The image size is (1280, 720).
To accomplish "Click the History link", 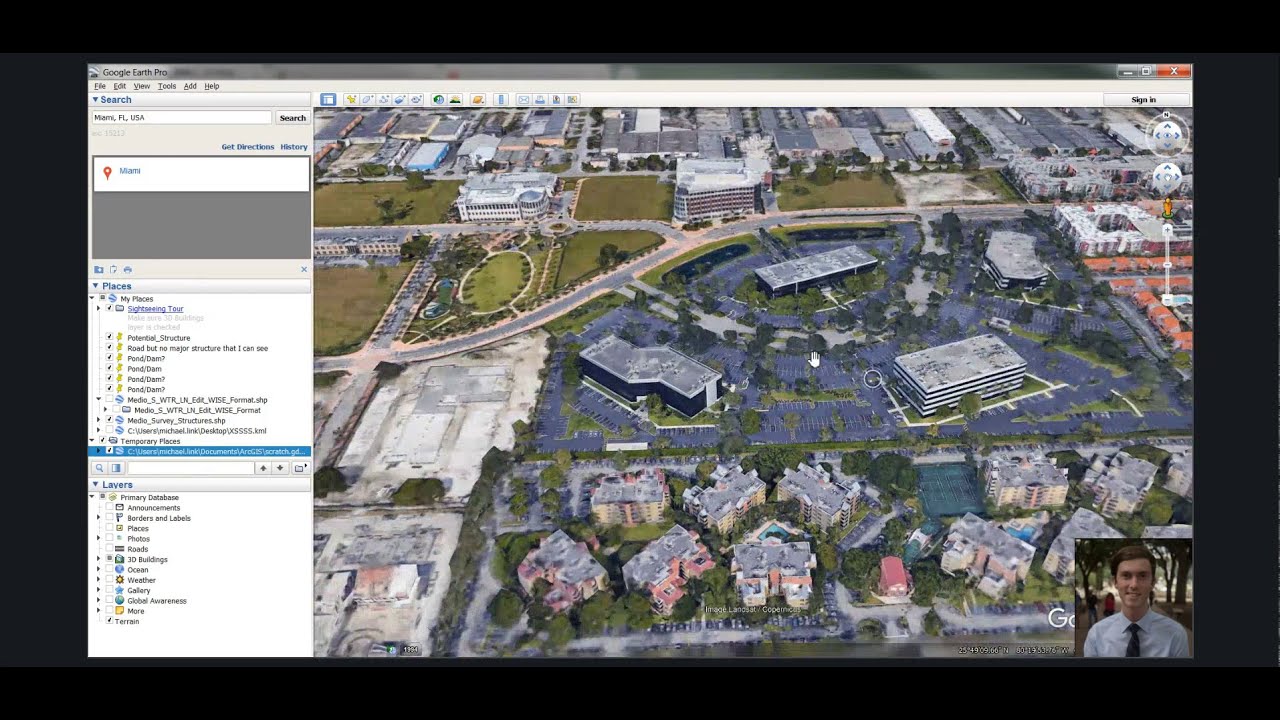I will tap(294, 147).
